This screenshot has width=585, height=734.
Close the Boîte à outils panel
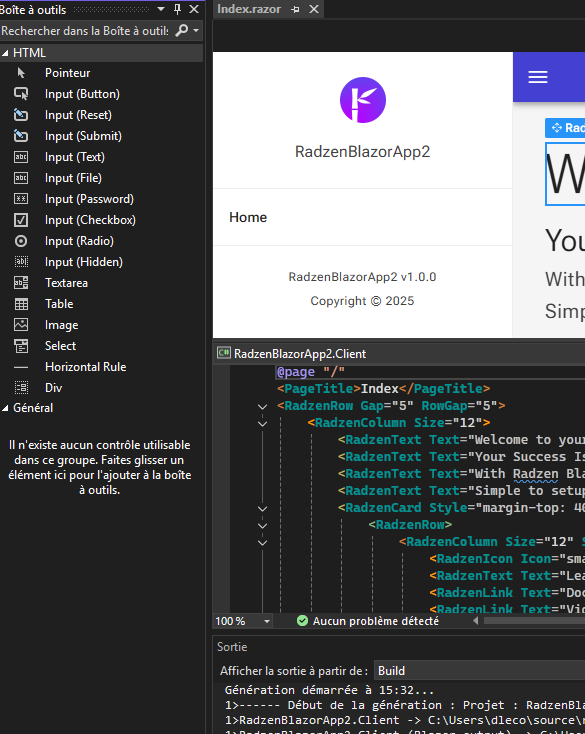point(194,9)
